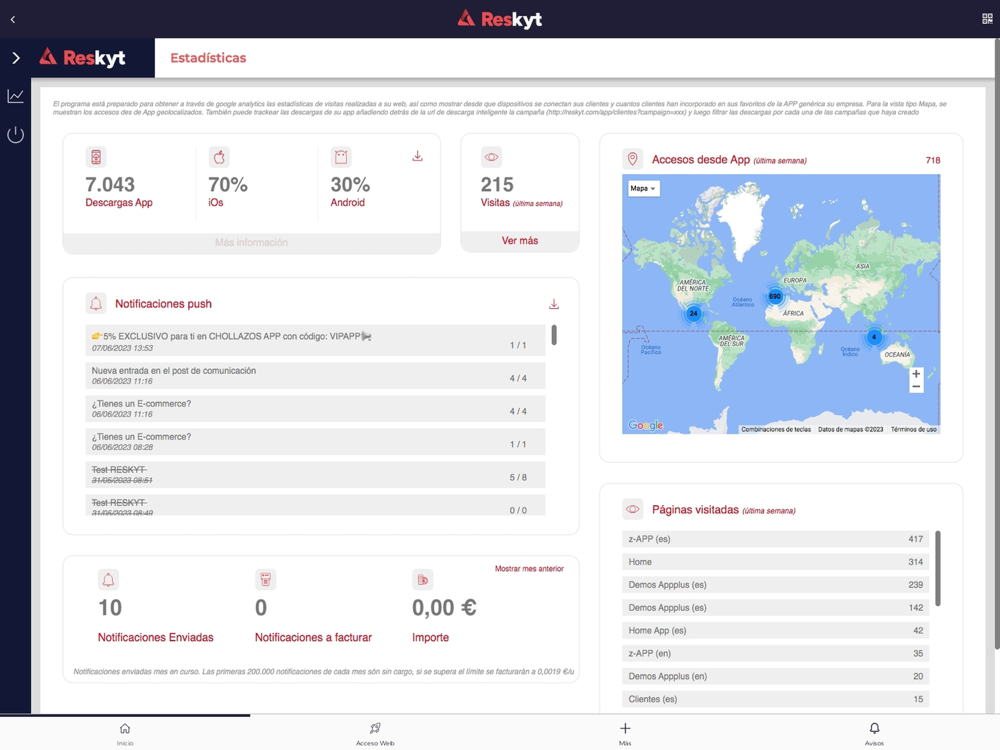Zoom in on the map
The image size is (1000, 750).
(x=916, y=374)
